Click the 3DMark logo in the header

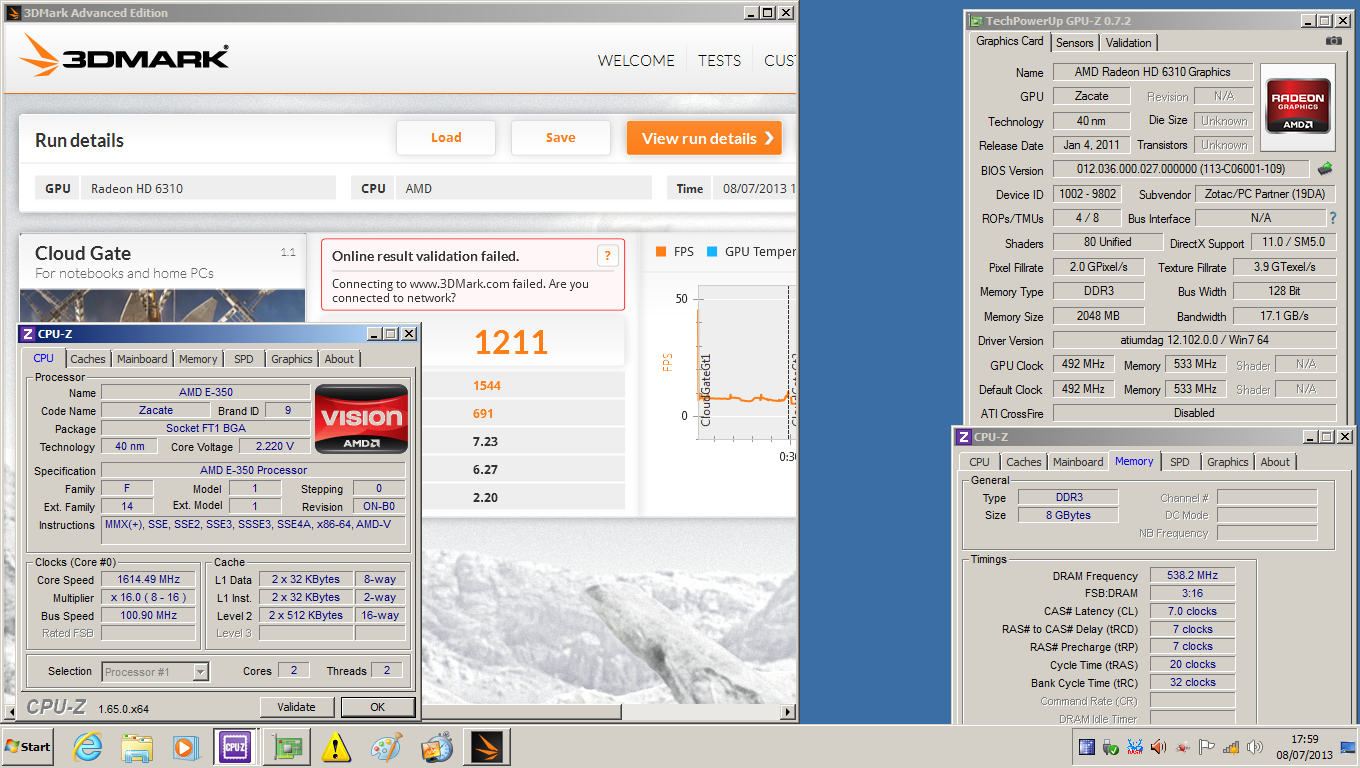point(125,56)
